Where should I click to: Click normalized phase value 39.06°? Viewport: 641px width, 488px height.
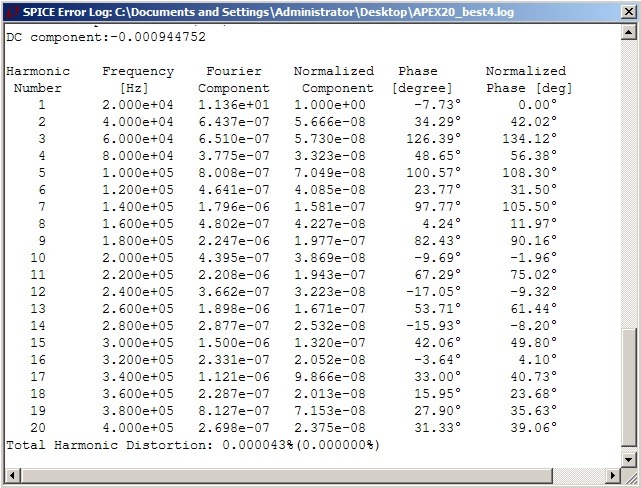(533, 428)
